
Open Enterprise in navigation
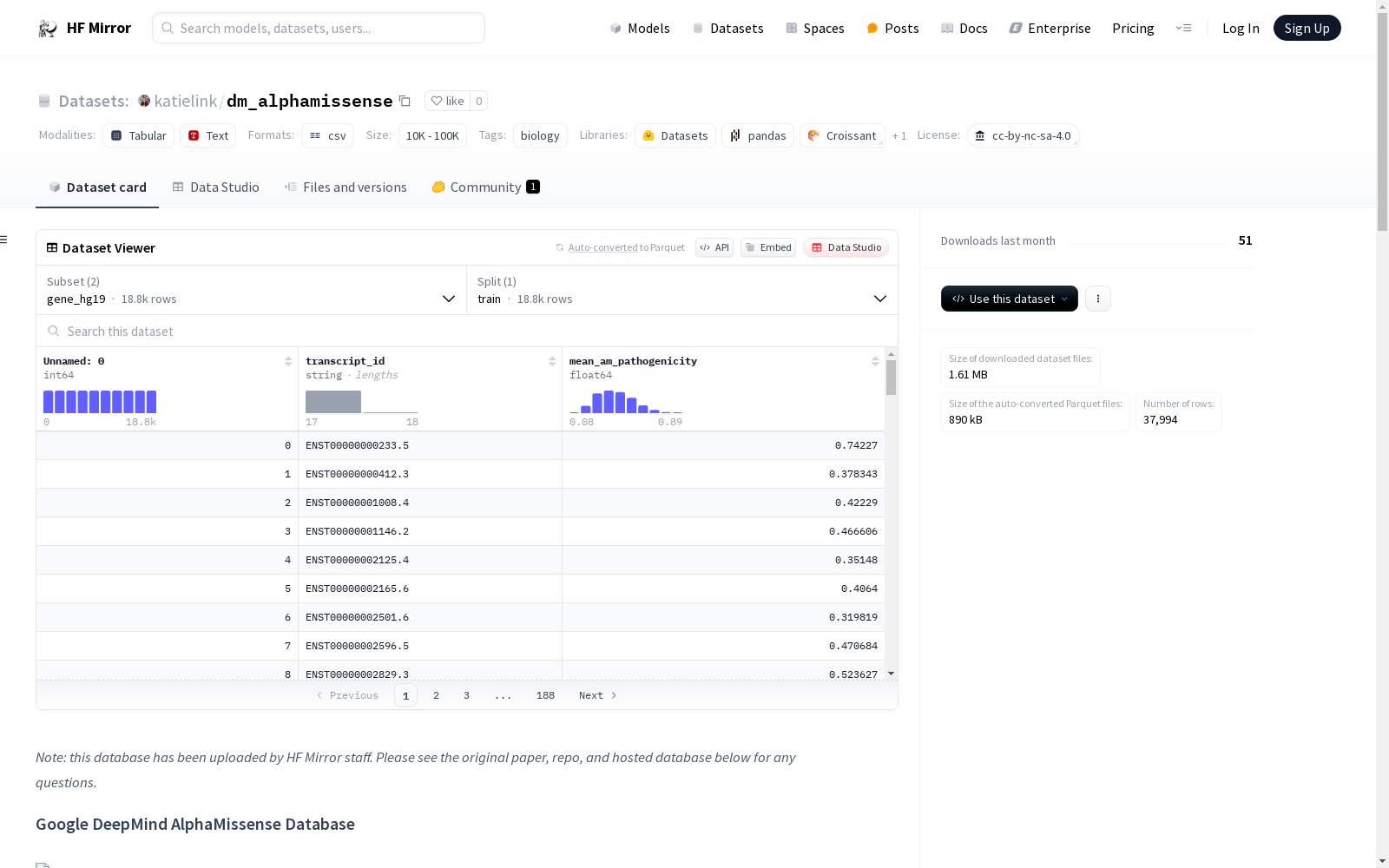1050,28
